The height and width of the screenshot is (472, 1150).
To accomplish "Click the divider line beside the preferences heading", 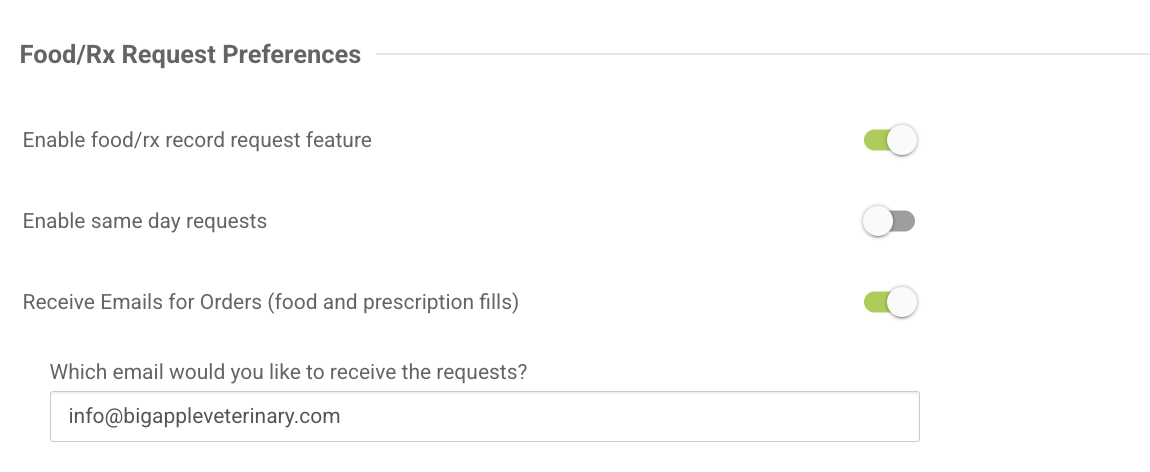I will click(760, 54).
